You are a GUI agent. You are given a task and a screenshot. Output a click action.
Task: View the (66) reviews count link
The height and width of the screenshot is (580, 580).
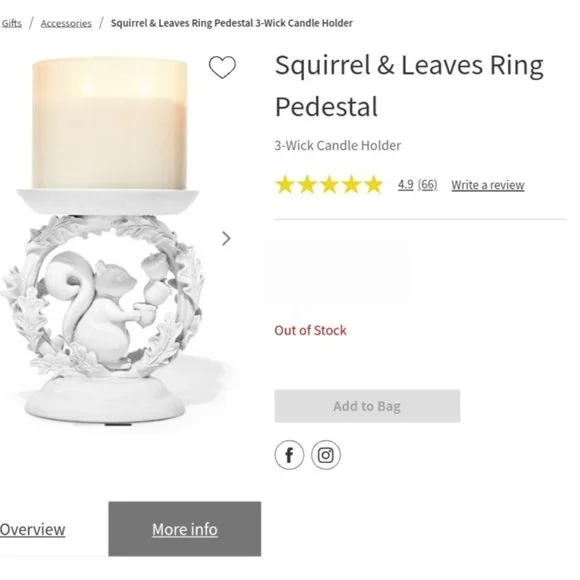point(427,184)
